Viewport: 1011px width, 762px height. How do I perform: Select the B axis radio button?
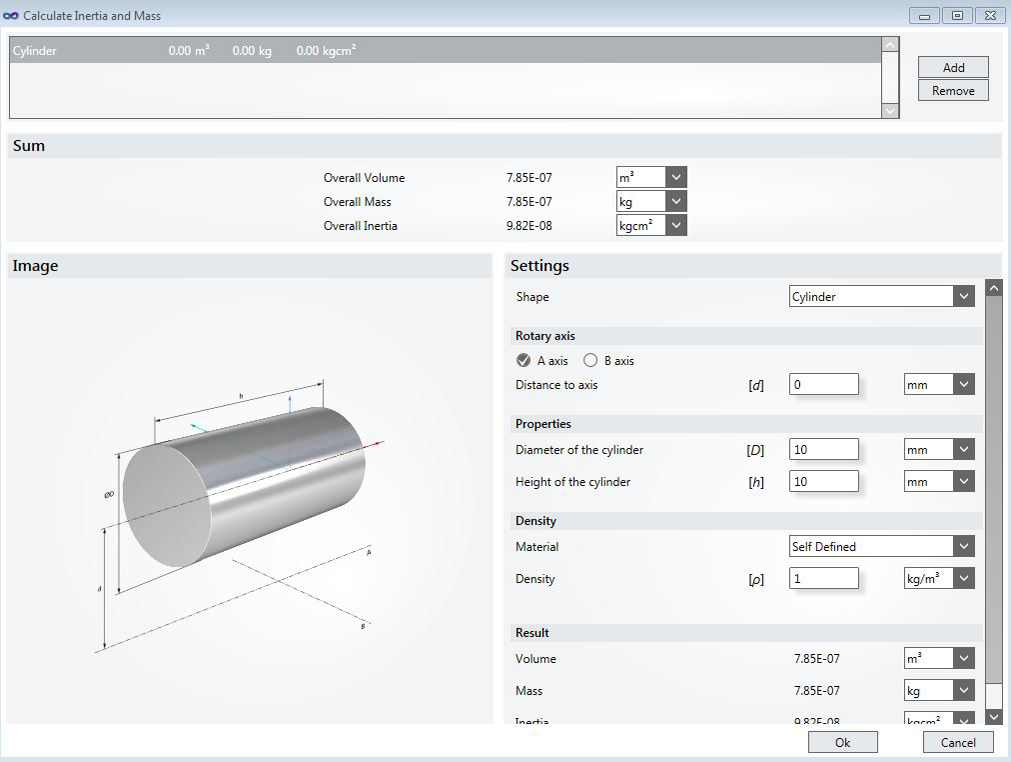[590, 360]
